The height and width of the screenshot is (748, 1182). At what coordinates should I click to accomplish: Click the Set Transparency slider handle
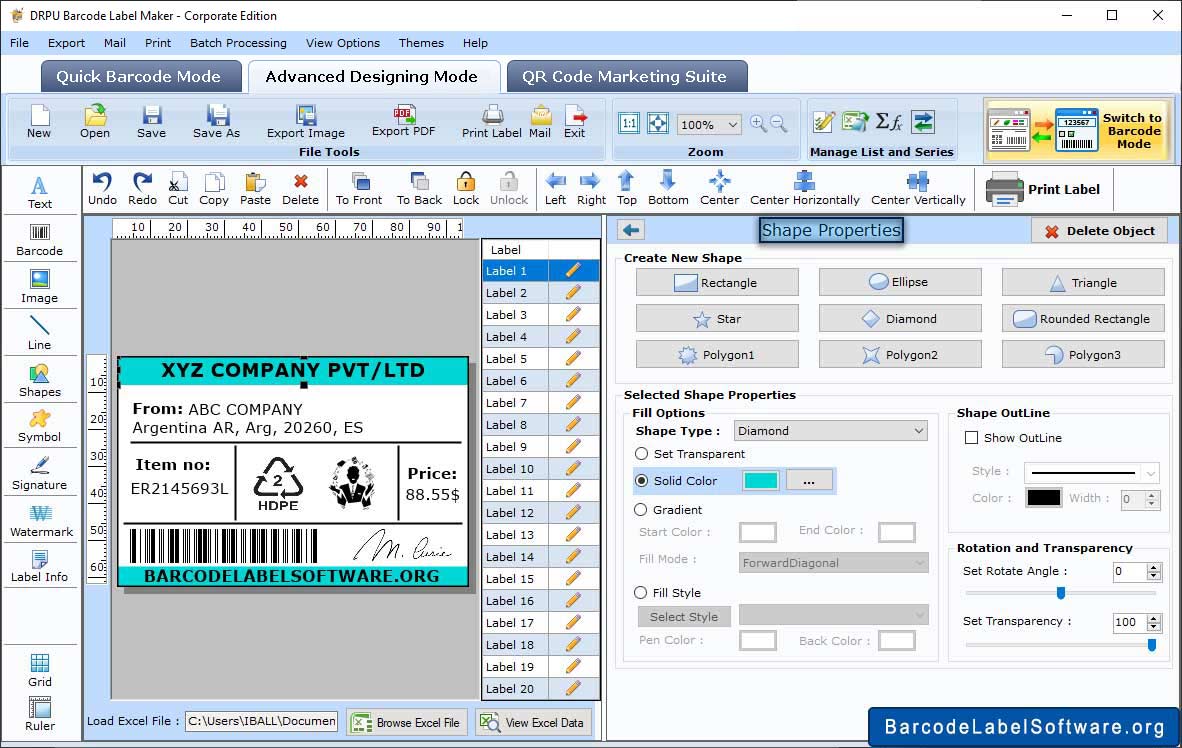1152,645
